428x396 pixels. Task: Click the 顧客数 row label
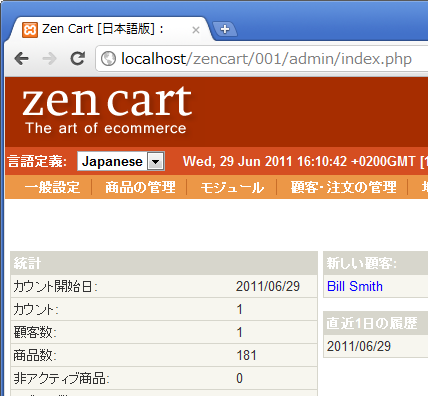pyautogui.click(x=35, y=332)
